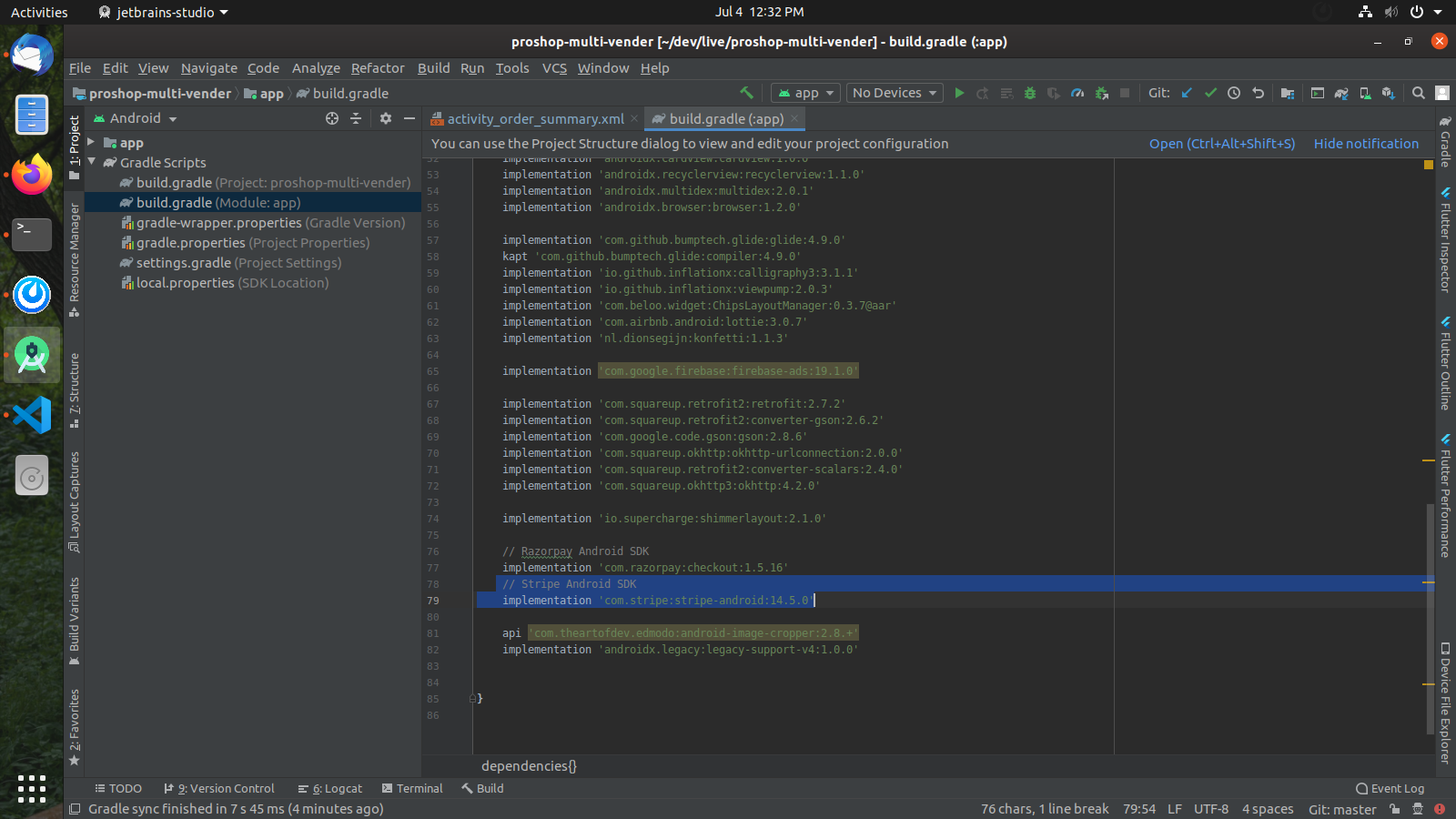
Task: Open the Event Log button
Action: tap(1390, 789)
